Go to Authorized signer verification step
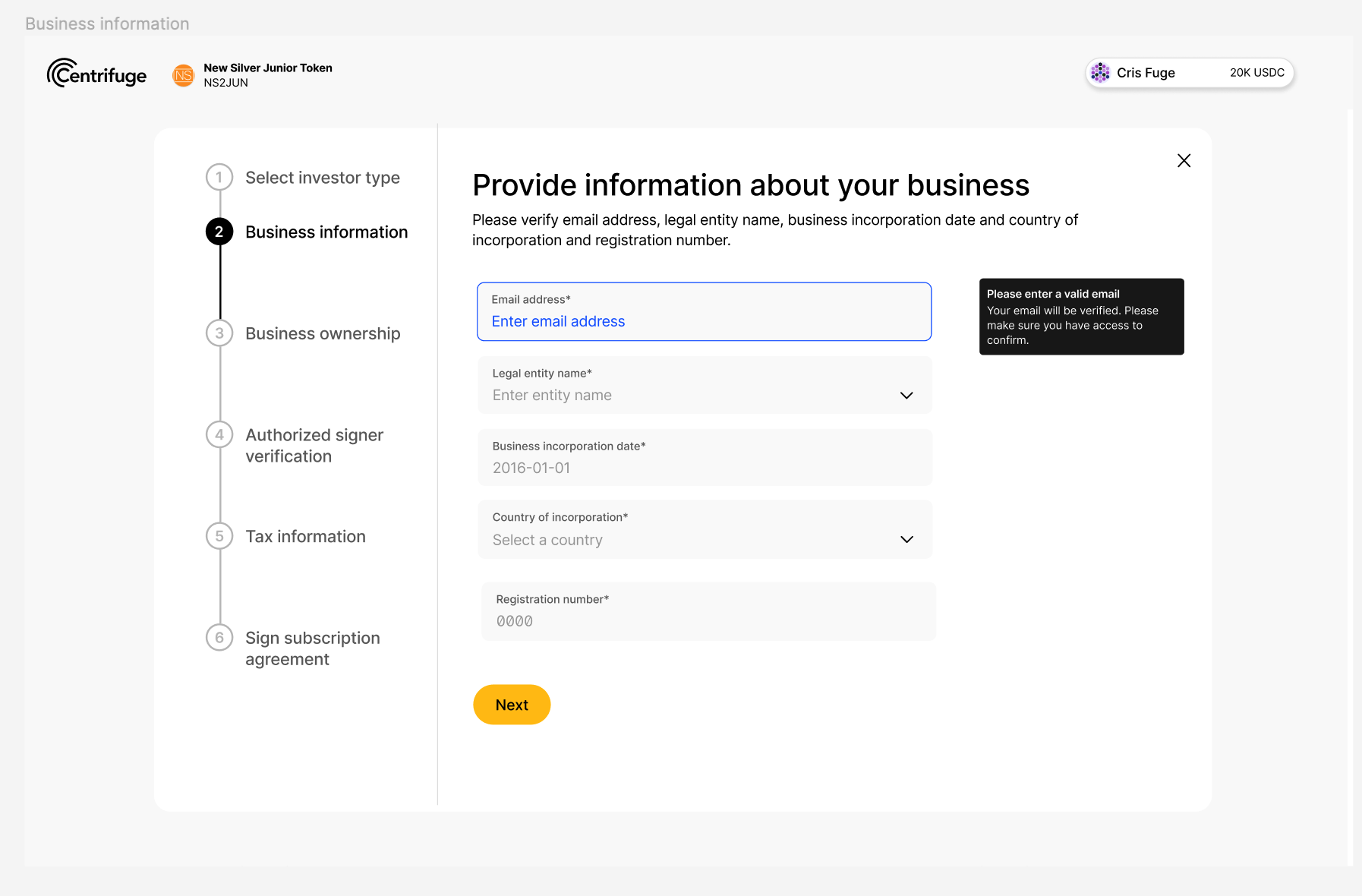 pyautogui.click(x=314, y=446)
